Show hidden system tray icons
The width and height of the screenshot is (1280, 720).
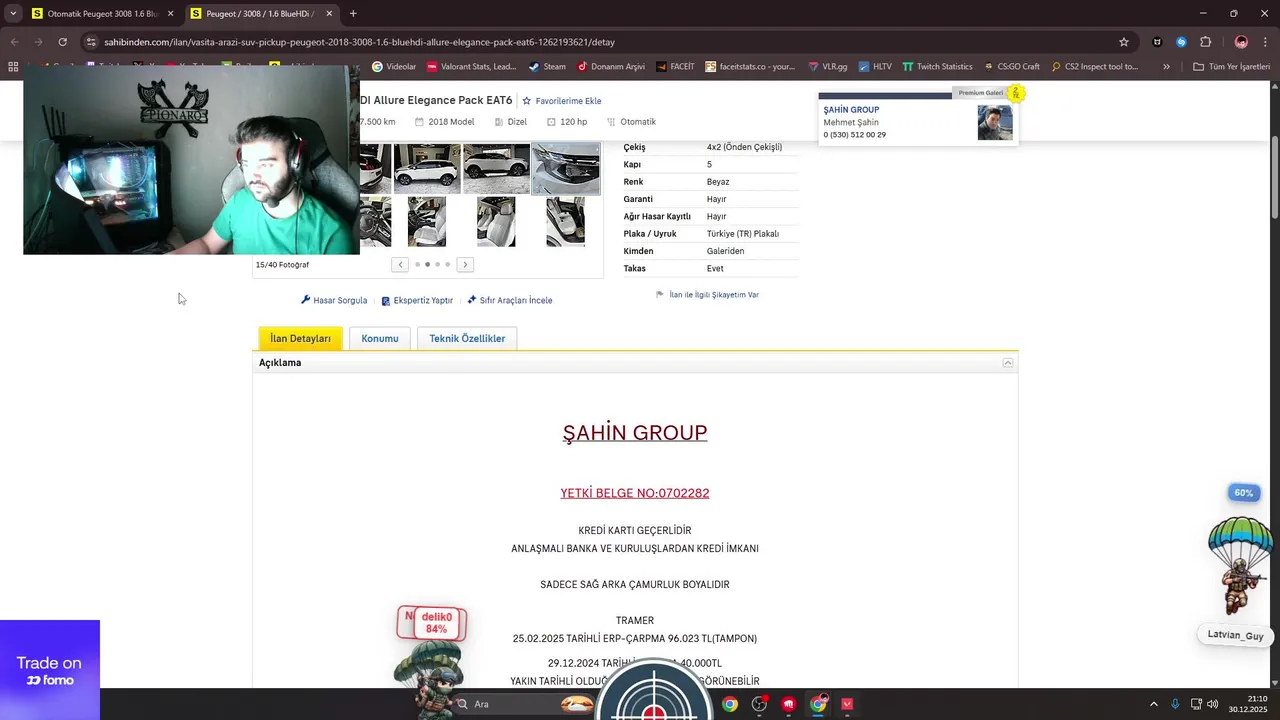click(x=1153, y=704)
